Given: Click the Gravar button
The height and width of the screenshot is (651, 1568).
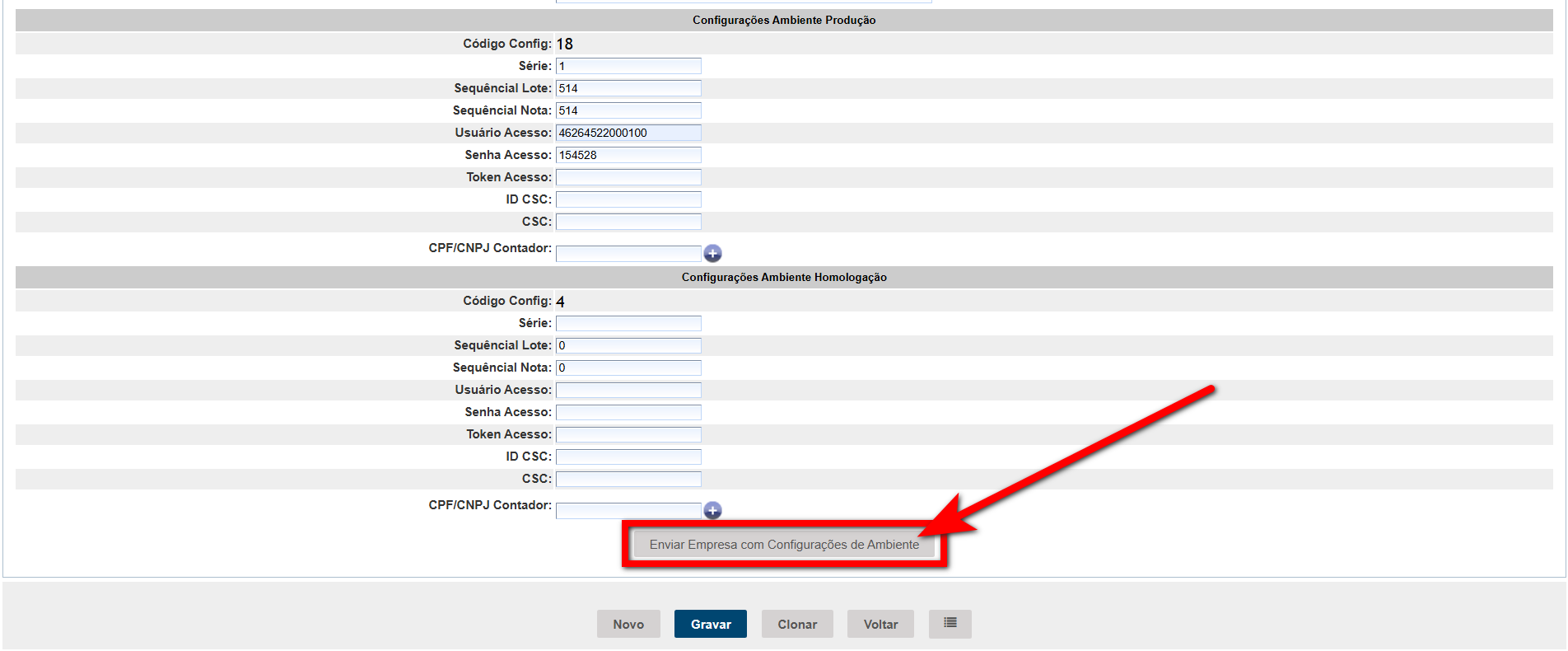Looking at the screenshot, I should [x=710, y=624].
